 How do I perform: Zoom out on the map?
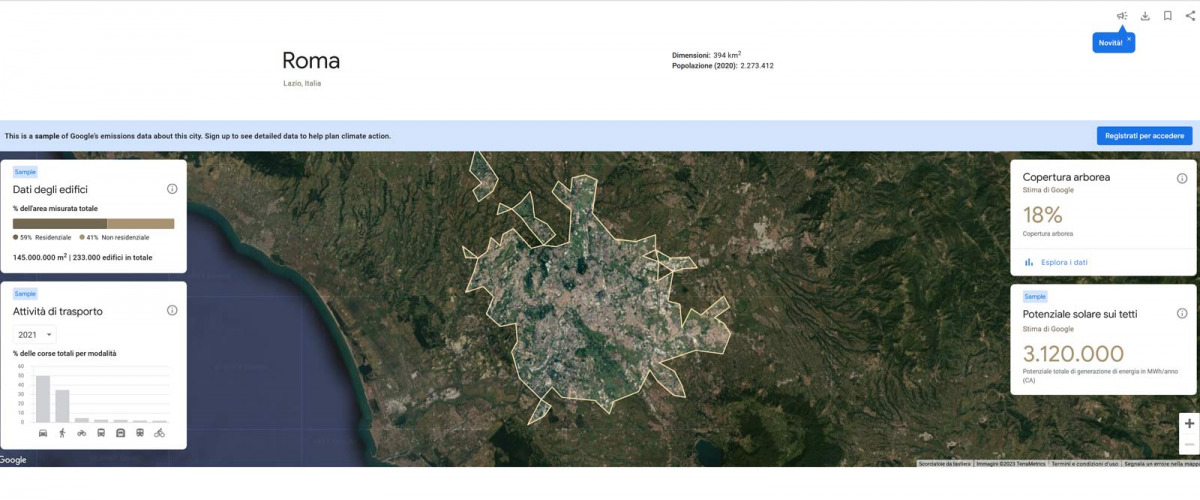point(1189,444)
